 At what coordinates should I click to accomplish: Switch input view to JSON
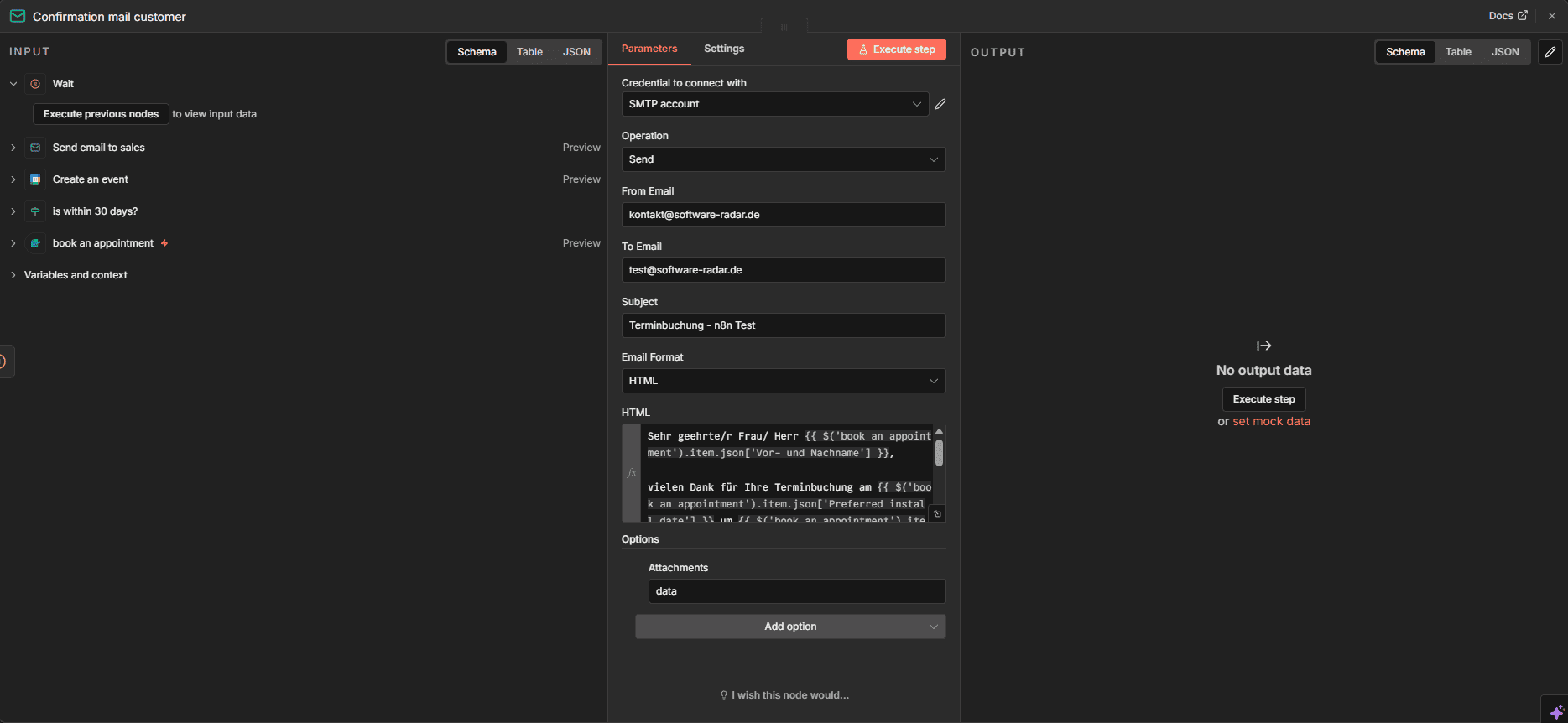(x=576, y=52)
